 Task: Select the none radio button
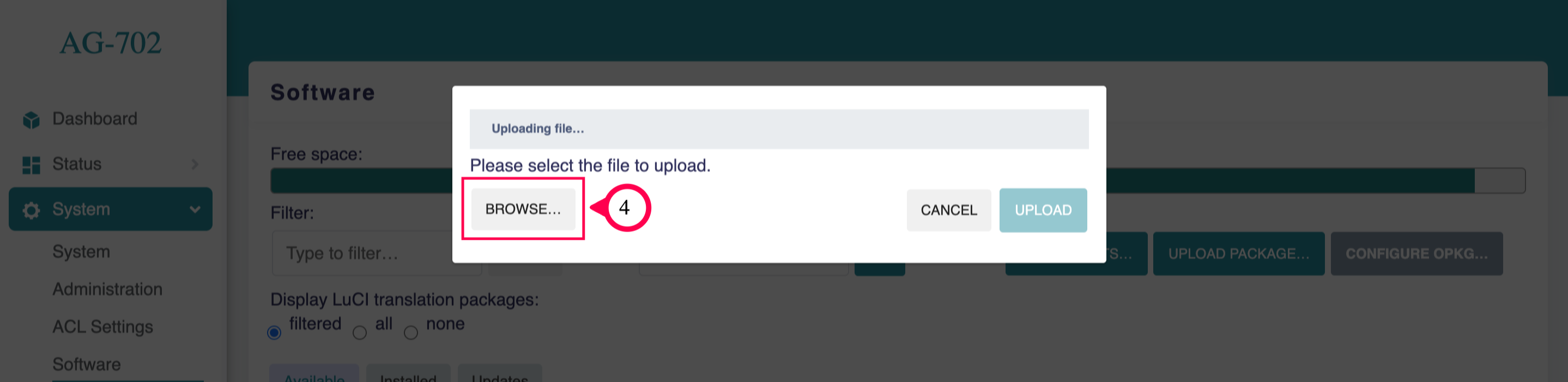click(x=411, y=333)
